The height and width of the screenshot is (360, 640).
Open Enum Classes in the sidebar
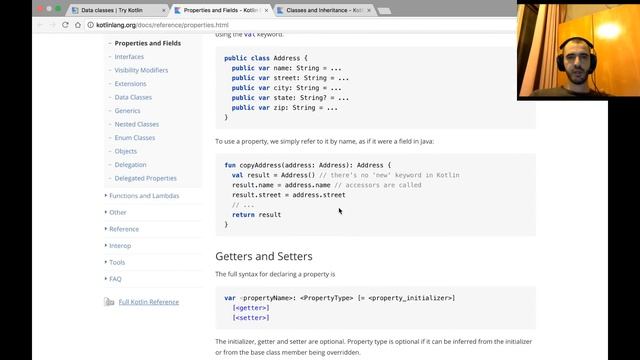(x=135, y=138)
